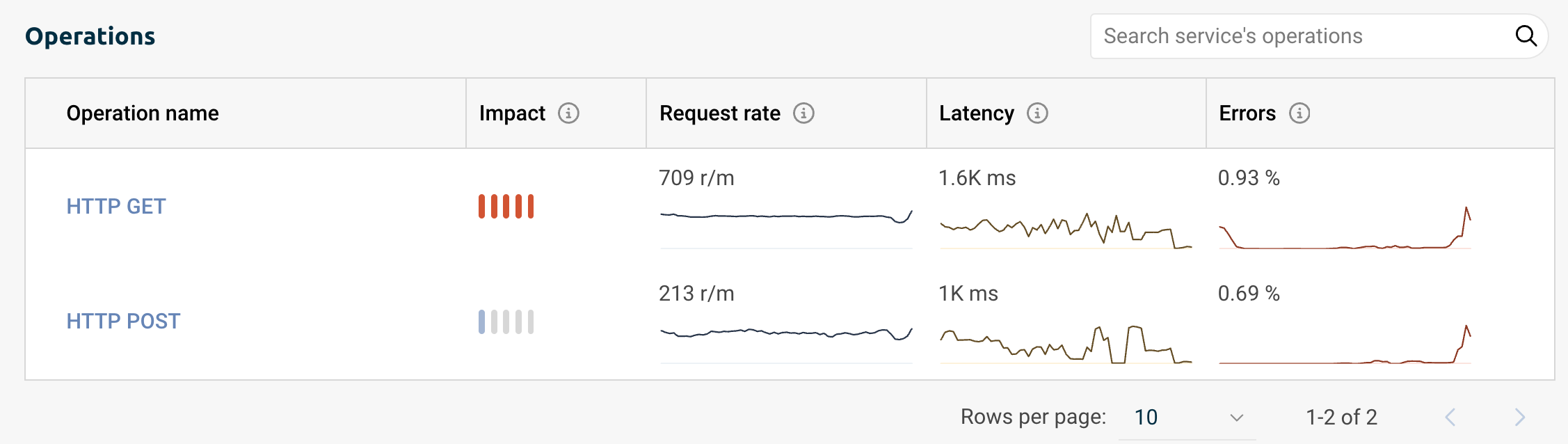Expand rows per page chevron arrow
The image size is (1568, 444).
click(1236, 418)
